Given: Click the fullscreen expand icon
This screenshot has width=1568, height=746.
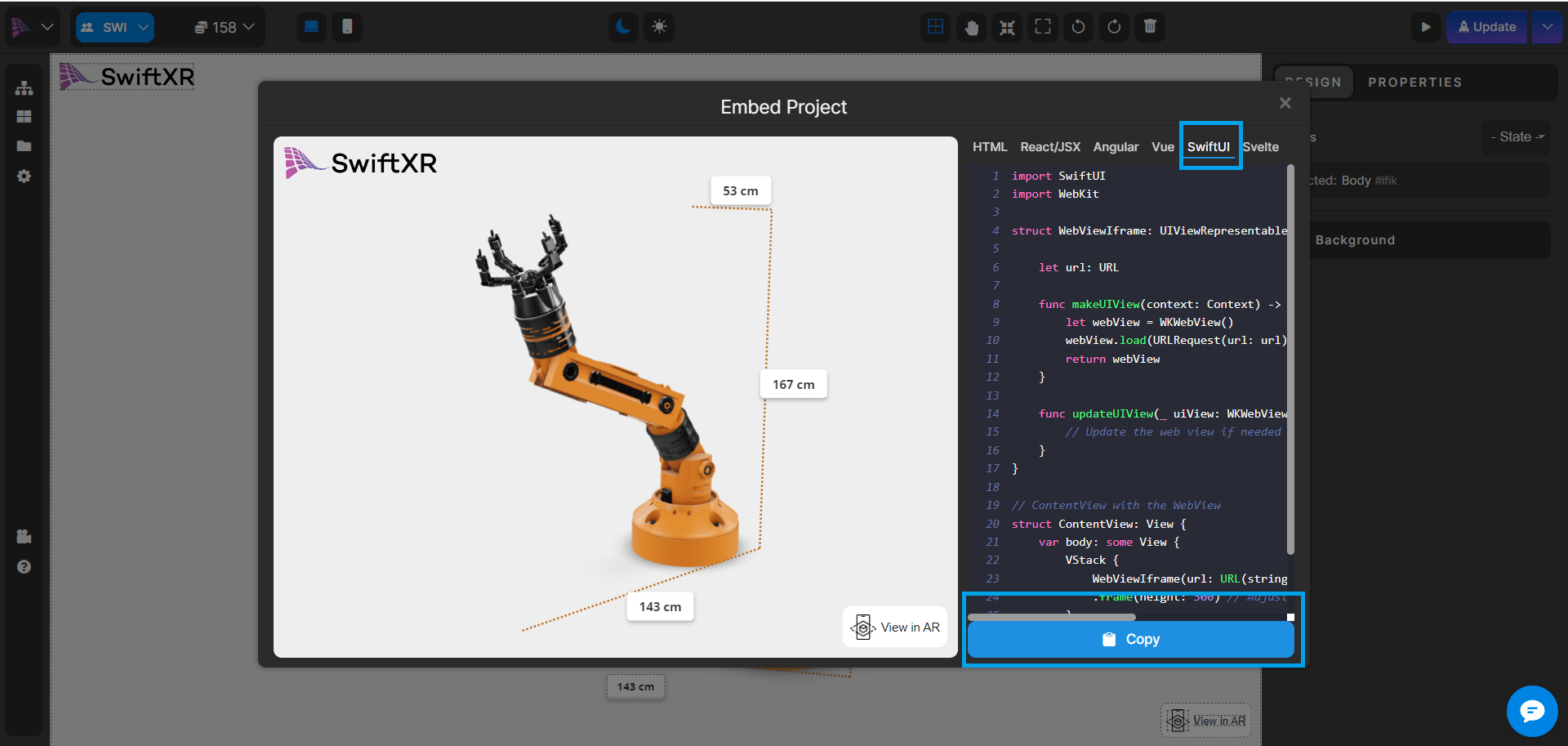Looking at the screenshot, I should tap(1043, 27).
